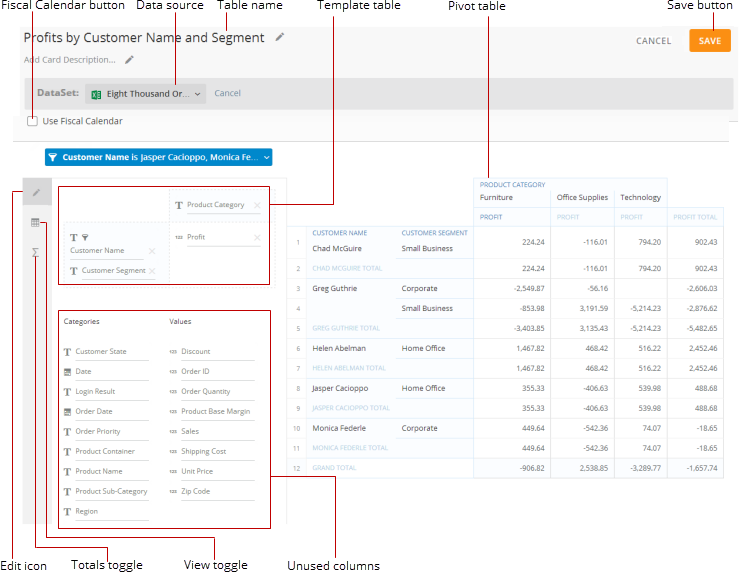Viewport: 739px width, 572px height.
Task: Expand the Customer Name filter dropdown arrow
Action: tap(267, 157)
